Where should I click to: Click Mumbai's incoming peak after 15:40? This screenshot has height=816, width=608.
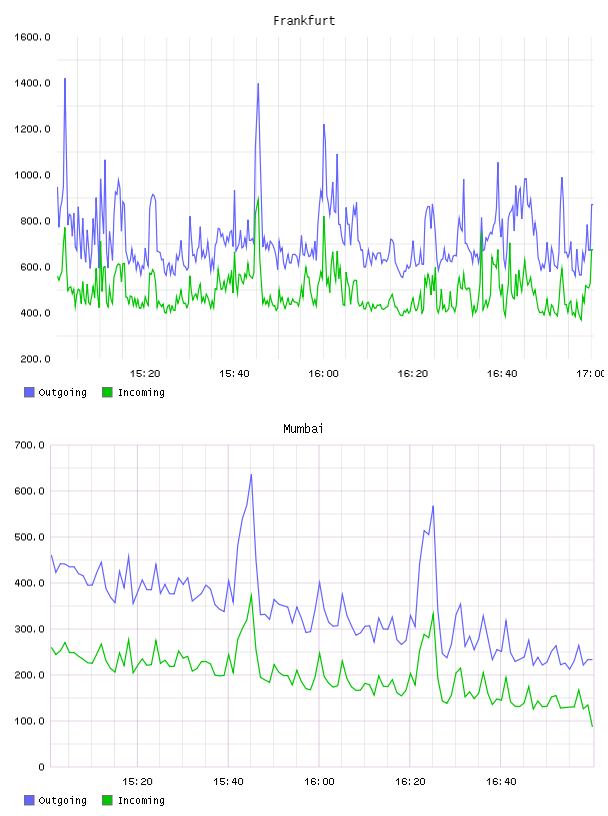point(251,594)
